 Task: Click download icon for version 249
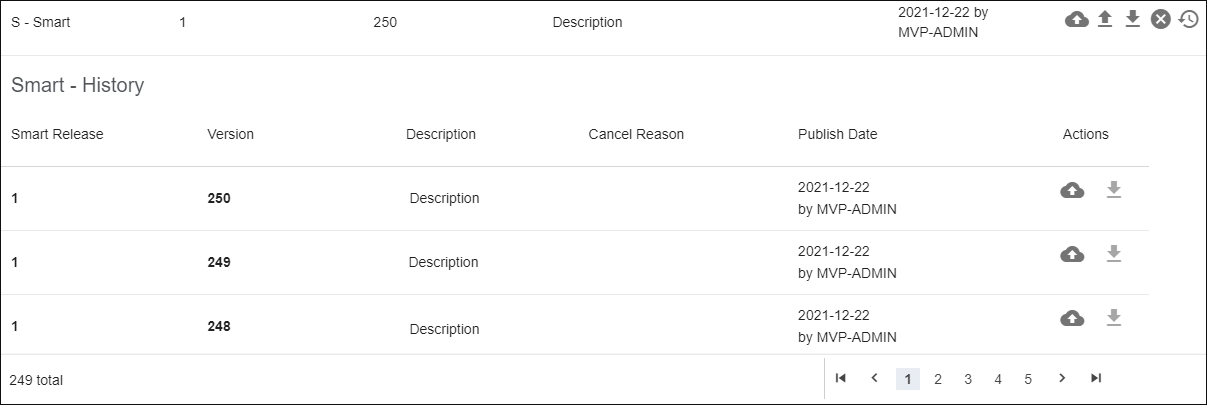pos(1114,255)
